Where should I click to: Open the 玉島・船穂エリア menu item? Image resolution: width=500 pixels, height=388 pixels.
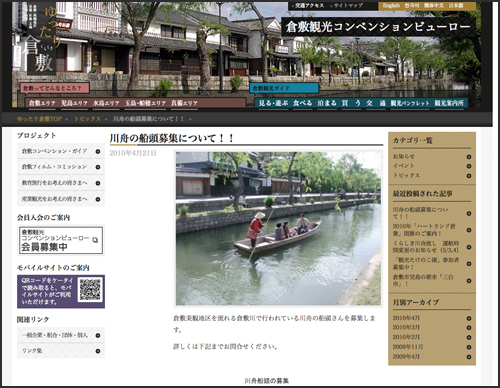pyautogui.click(x=145, y=103)
